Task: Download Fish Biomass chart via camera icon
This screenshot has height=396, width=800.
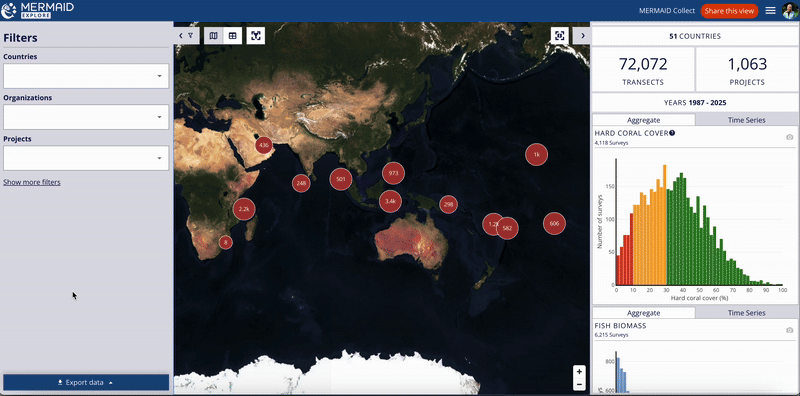Action: click(x=789, y=330)
